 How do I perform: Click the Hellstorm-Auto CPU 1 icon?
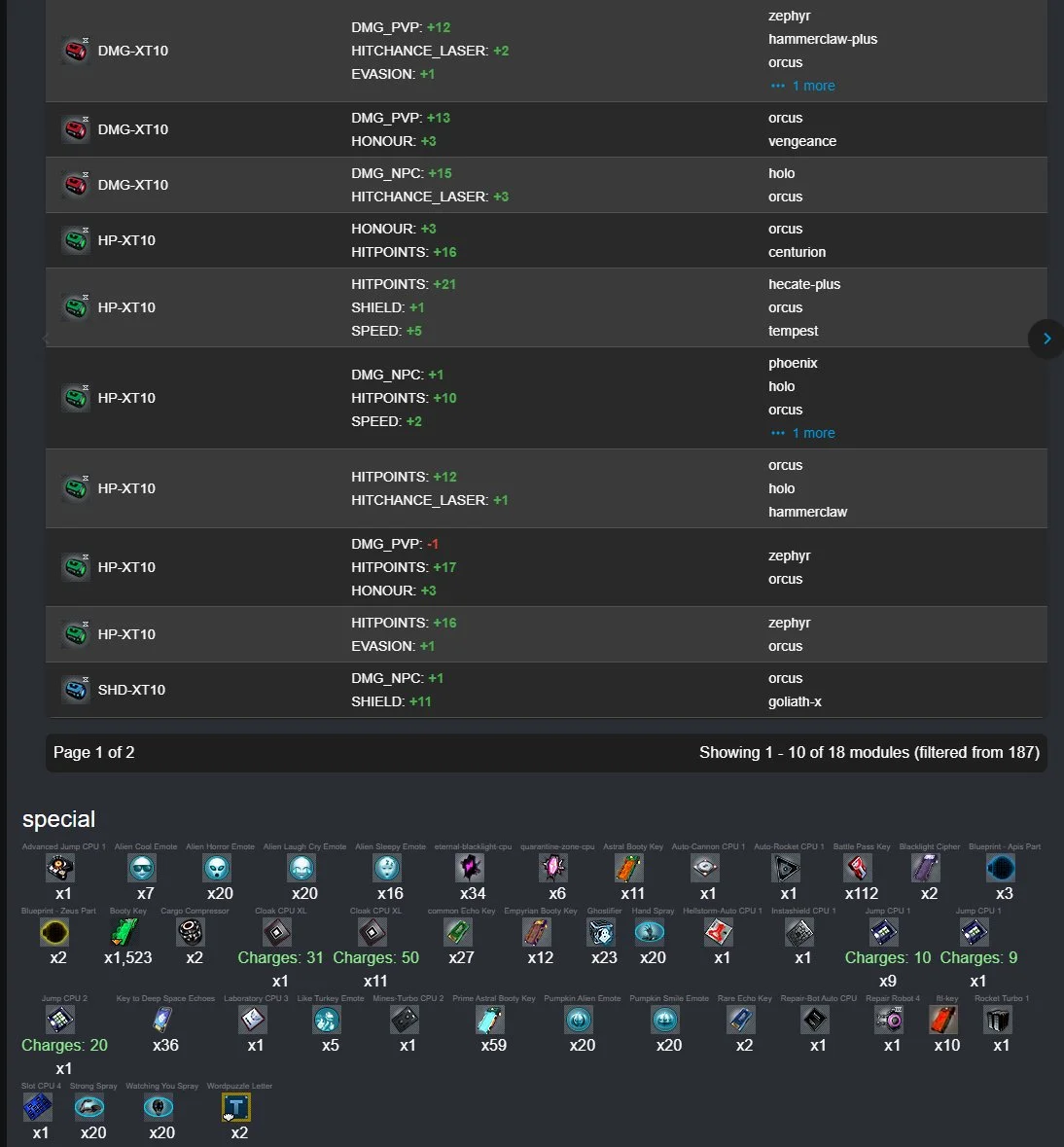[x=719, y=932]
